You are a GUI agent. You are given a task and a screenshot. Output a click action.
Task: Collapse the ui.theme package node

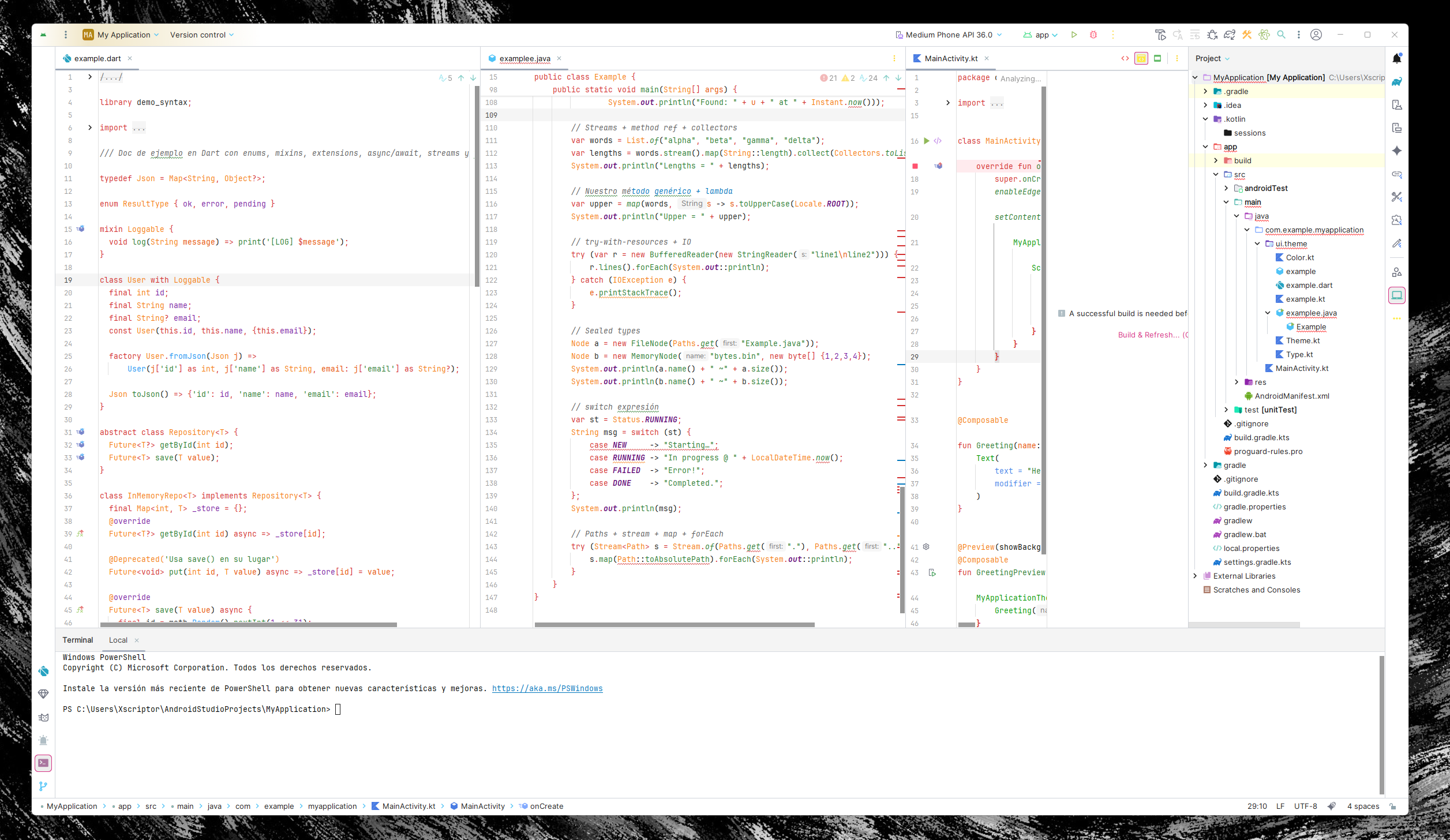tap(1258, 243)
